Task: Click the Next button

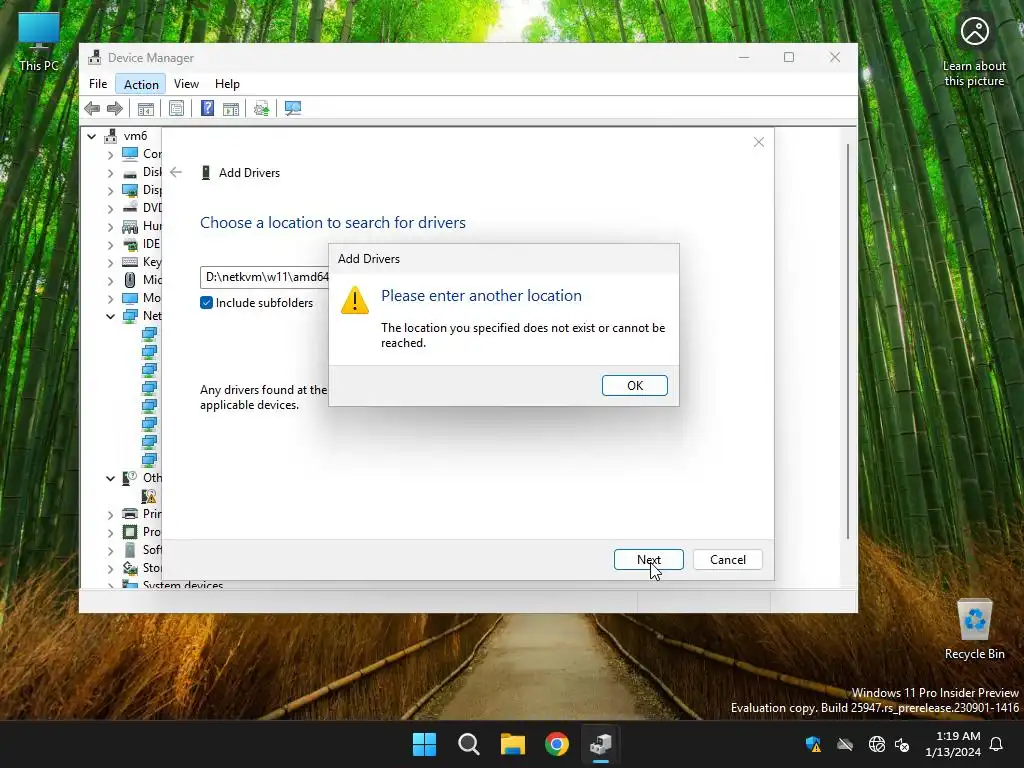Action: click(648, 560)
